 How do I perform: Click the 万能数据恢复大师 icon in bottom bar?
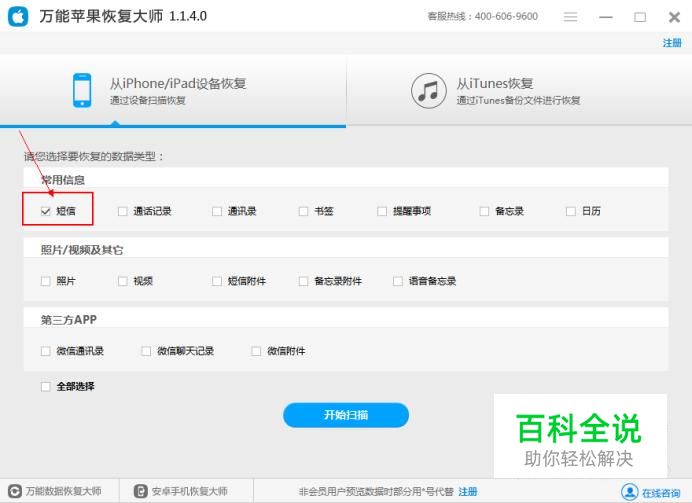coord(15,491)
